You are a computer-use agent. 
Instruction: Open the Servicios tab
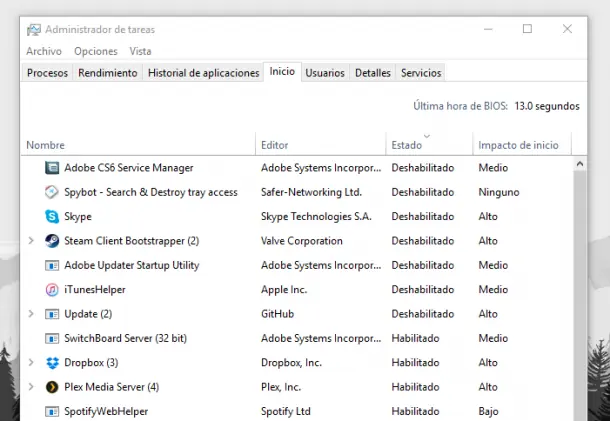[421, 73]
